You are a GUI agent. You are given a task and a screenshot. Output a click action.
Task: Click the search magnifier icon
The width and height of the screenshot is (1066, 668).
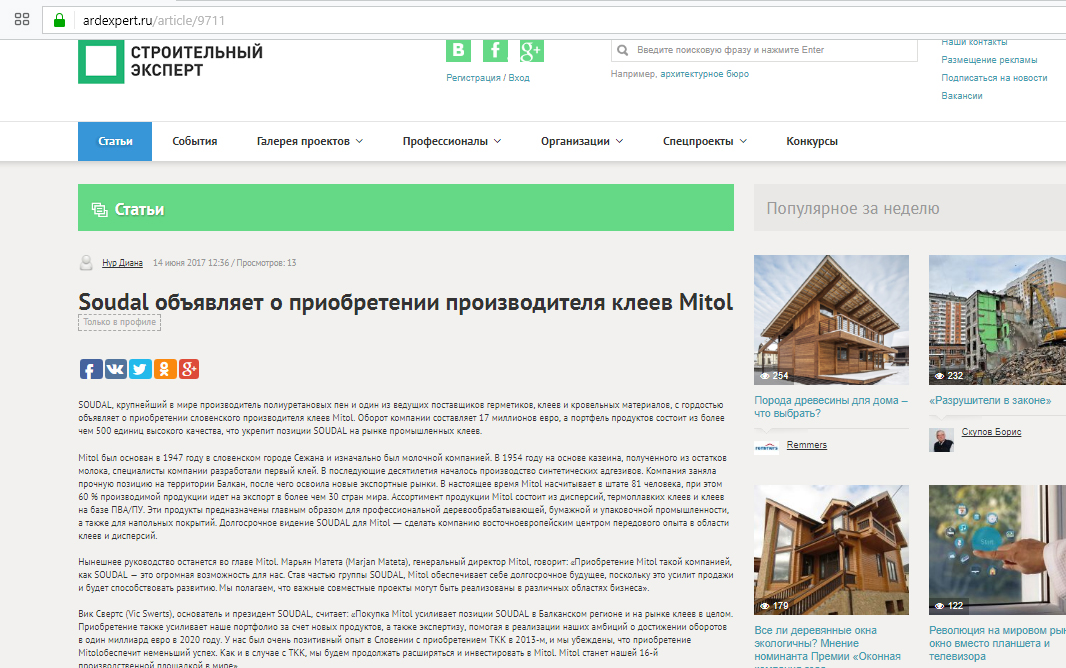pos(622,50)
